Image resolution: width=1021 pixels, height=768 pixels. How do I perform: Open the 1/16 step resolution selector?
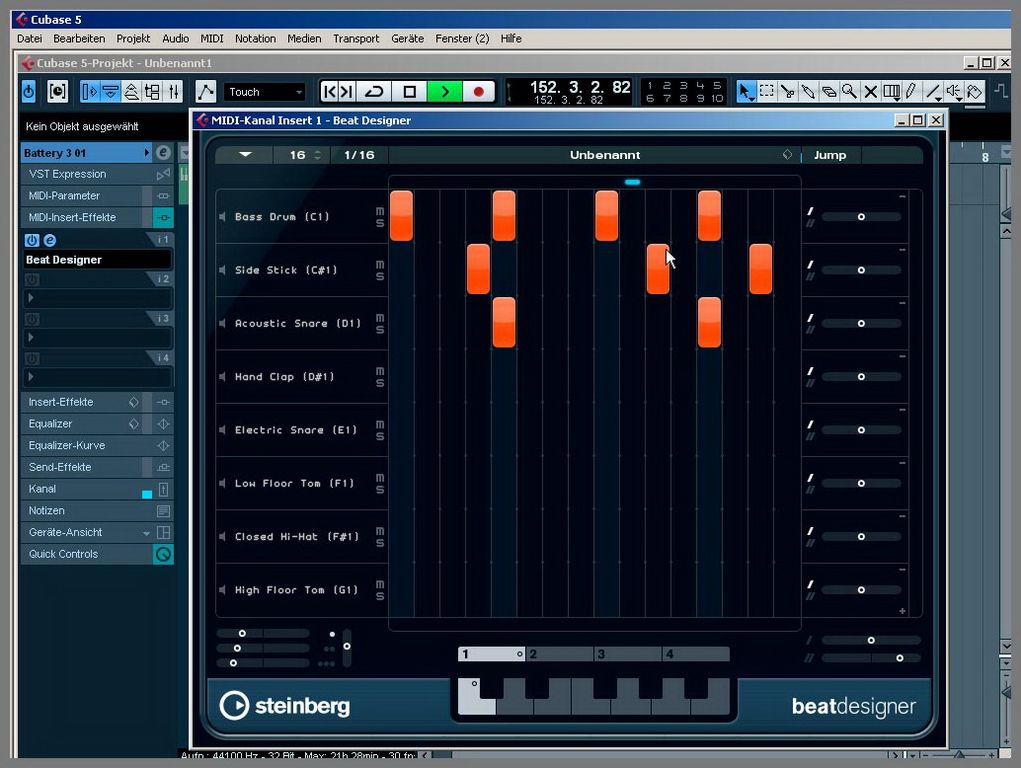tap(359, 155)
